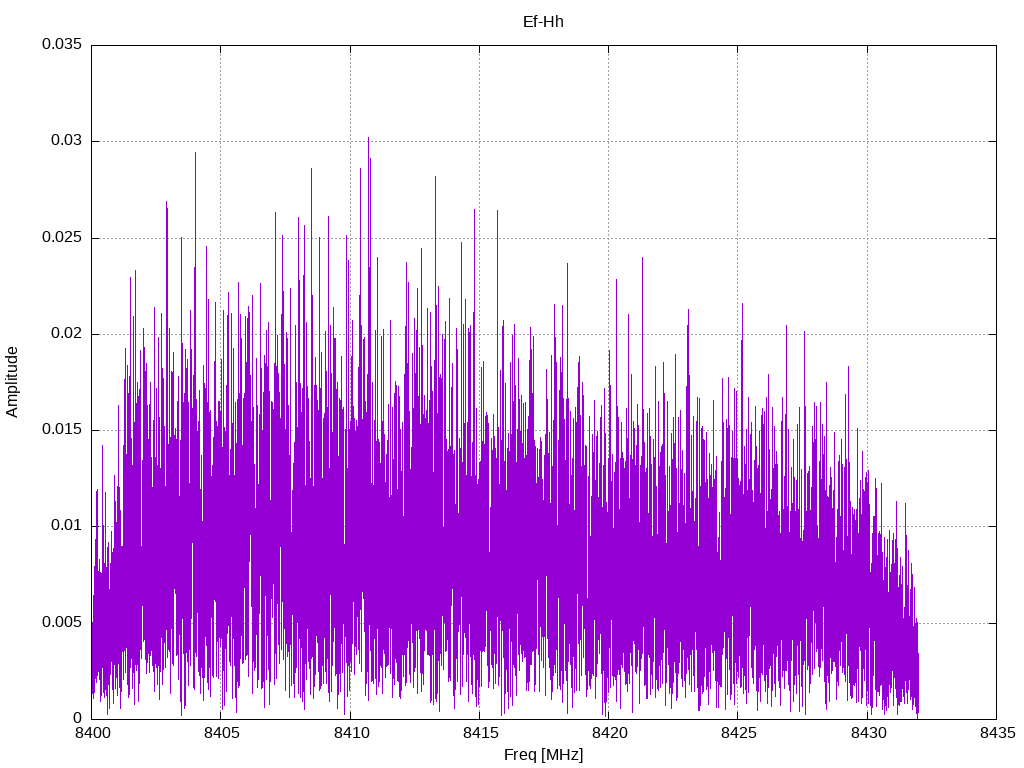This screenshot has height=768, width=1024.
Task: Click the tallest spectrum peak above 0.03
Action: point(368,140)
